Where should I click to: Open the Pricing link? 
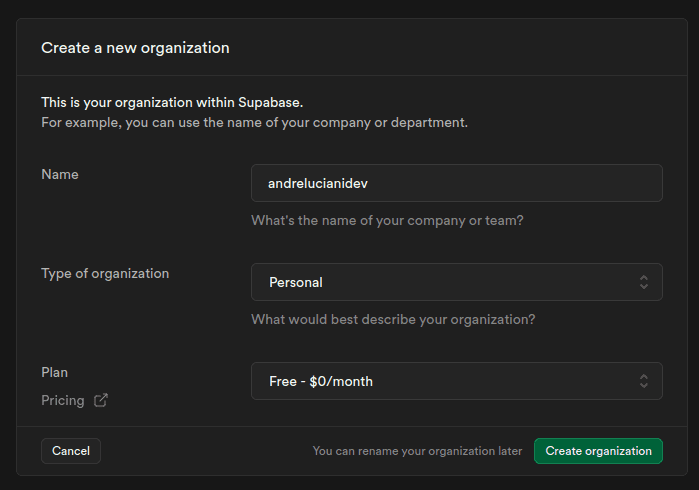coord(63,400)
